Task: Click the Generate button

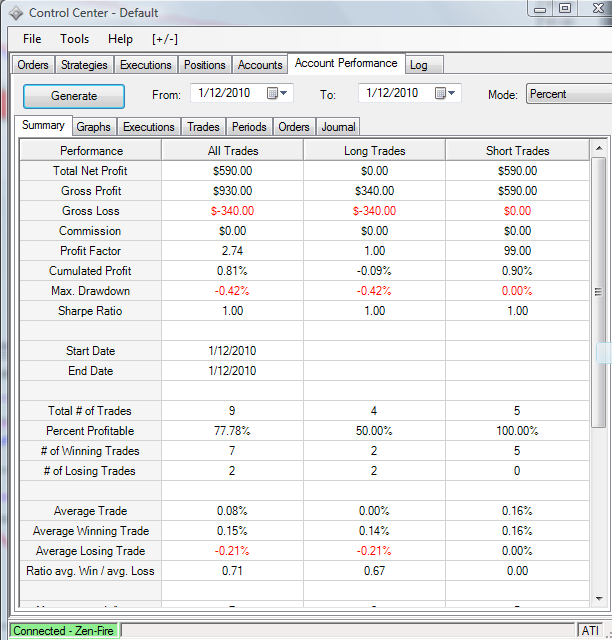Action: coord(74,96)
